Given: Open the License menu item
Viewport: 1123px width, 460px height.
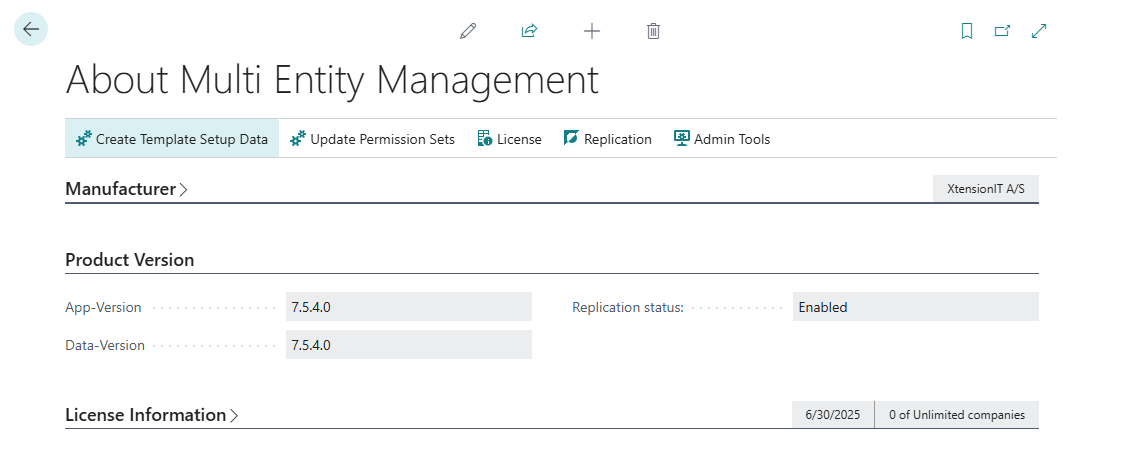Looking at the screenshot, I should point(509,139).
